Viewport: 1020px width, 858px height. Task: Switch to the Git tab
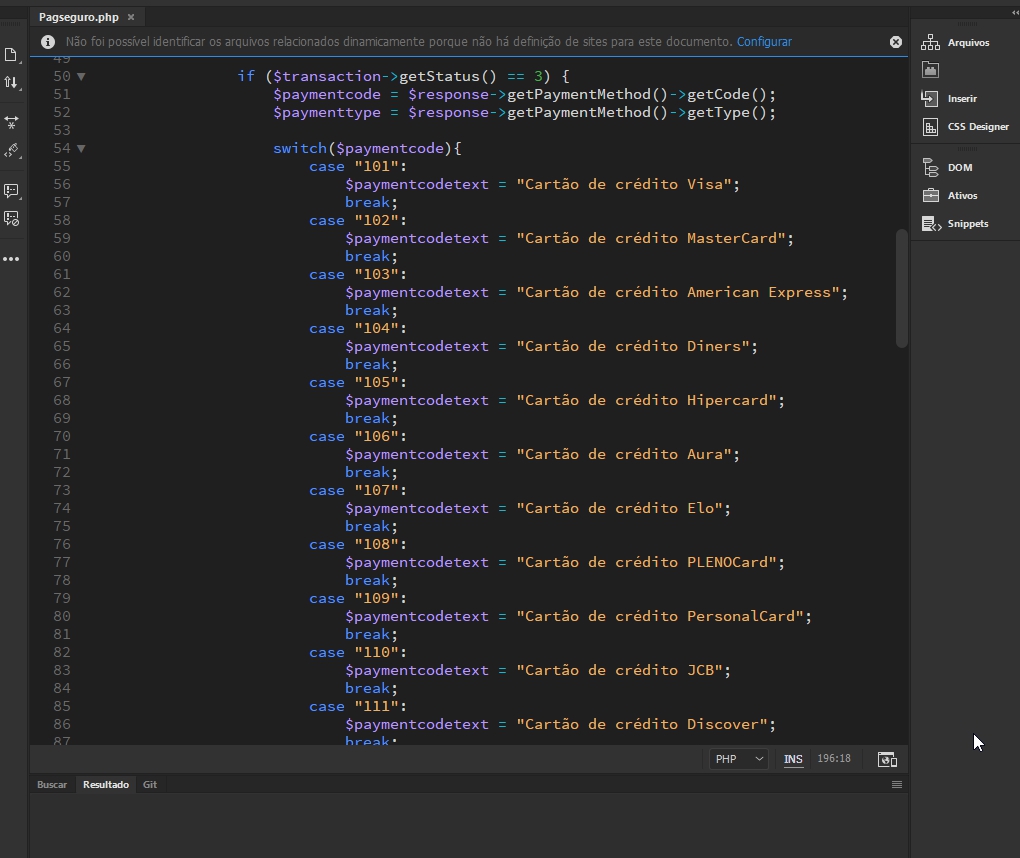(x=149, y=785)
